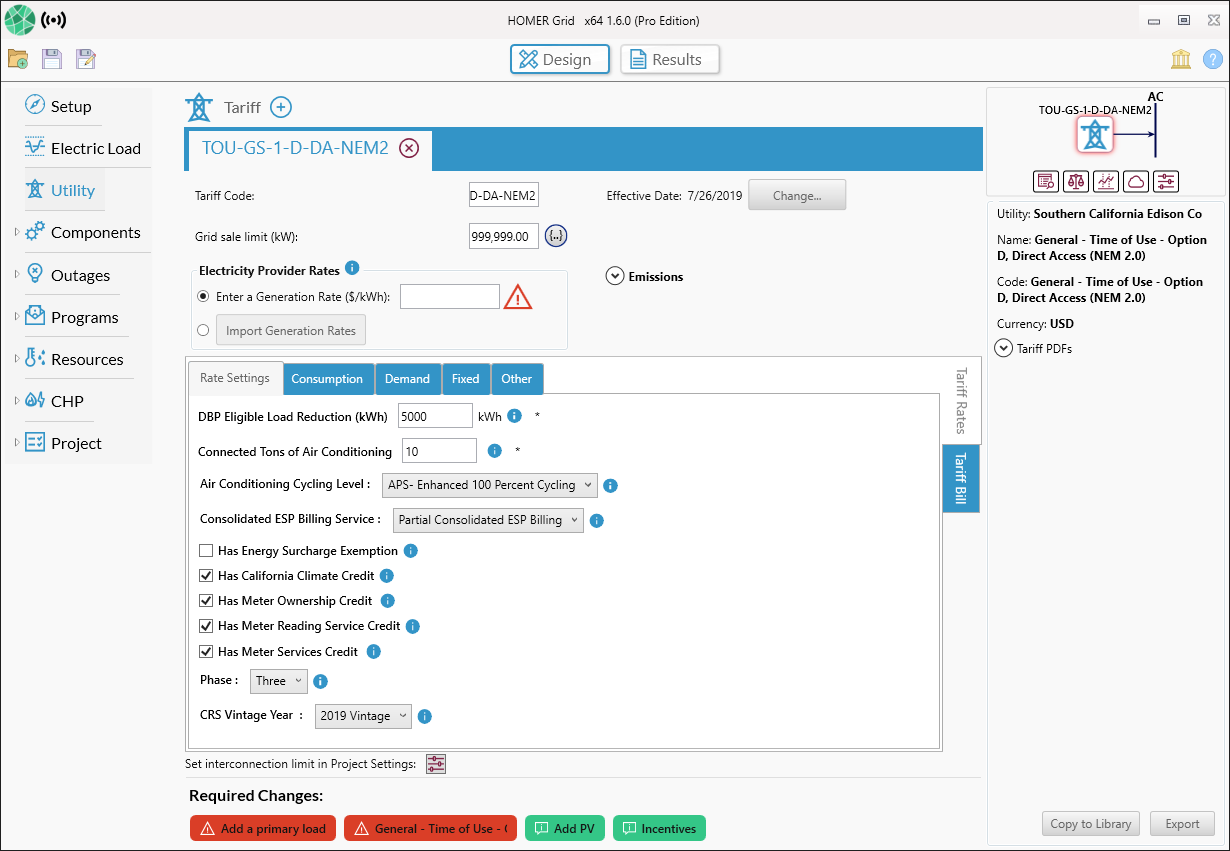Switch to the Consumption tab
1230x851 pixels.
[x=328, y=379]
